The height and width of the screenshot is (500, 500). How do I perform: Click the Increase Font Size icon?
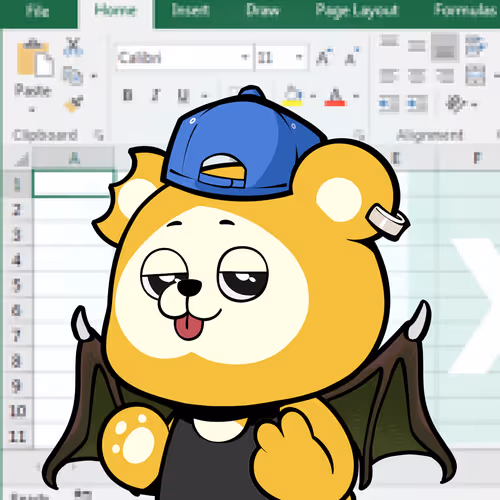(324, 57)
